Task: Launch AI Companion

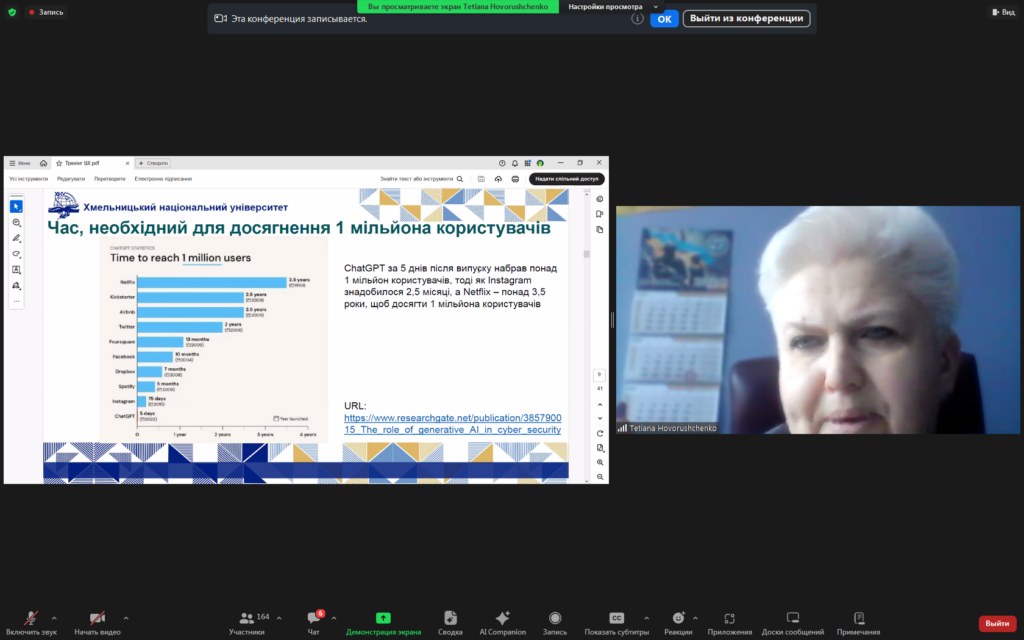Action: (x=502, y=620)
